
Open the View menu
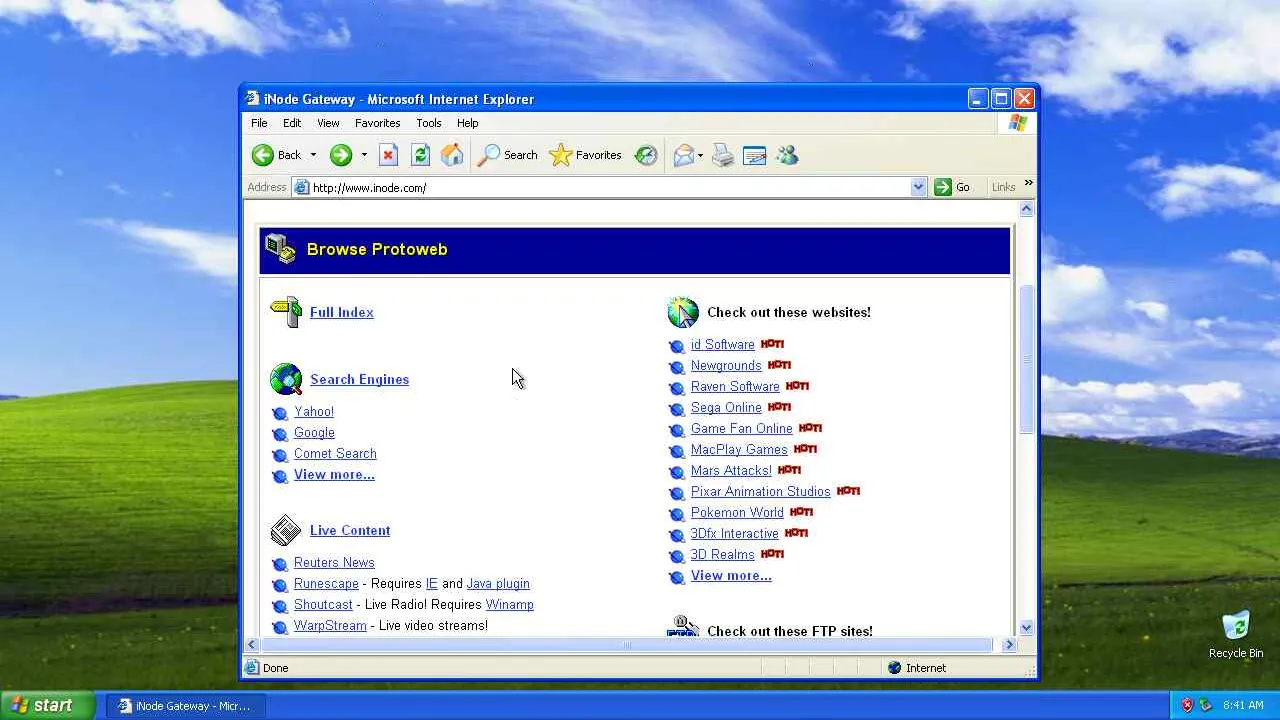(x=328, y=123)
